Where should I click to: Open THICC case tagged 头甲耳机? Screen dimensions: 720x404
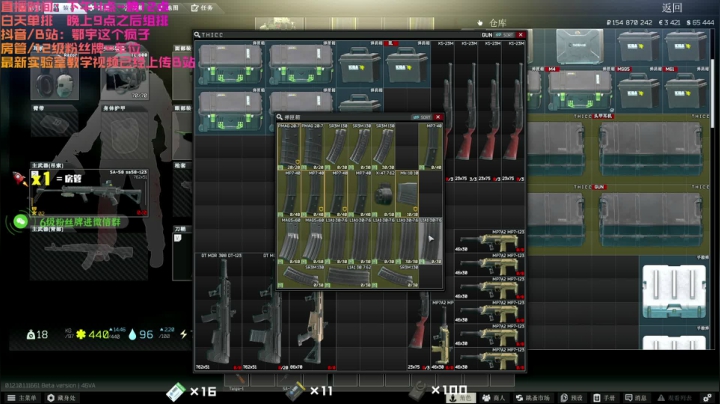point(556,149)
